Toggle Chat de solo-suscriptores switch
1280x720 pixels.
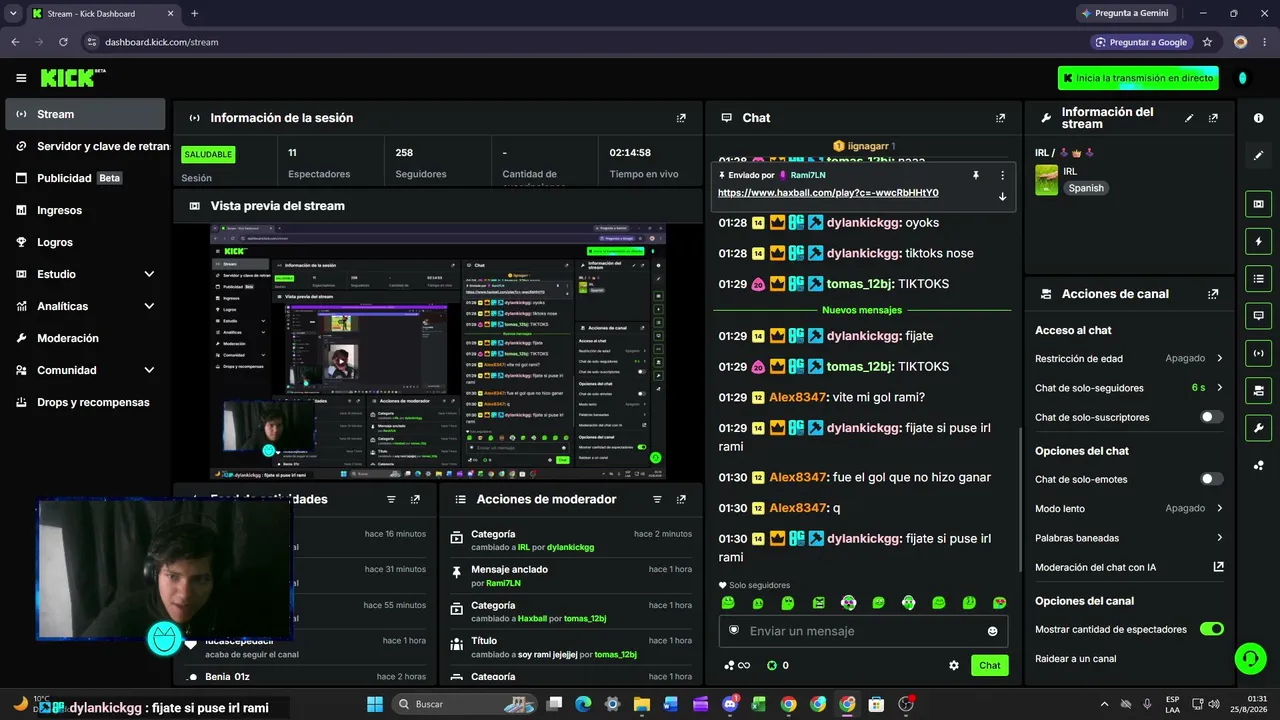[x=1211, y=417]
